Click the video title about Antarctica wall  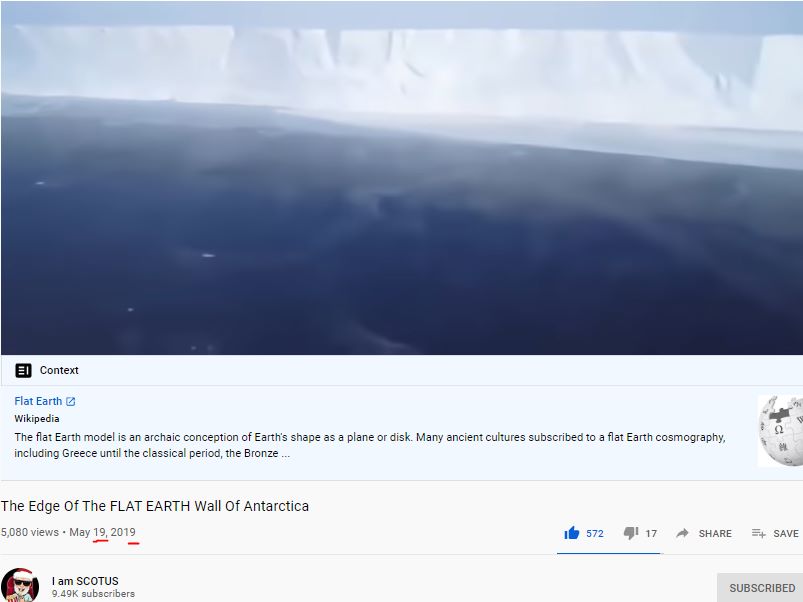155,506
